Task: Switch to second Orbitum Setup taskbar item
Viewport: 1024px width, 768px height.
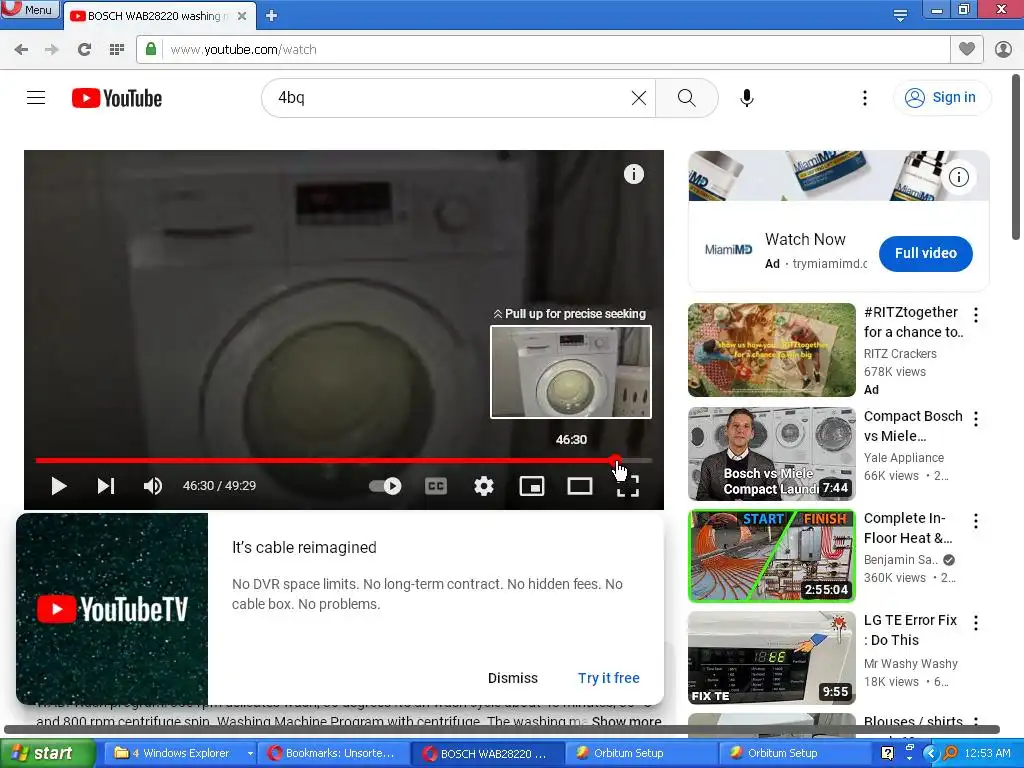Action: pyautogui.click(x=795, y=753)
